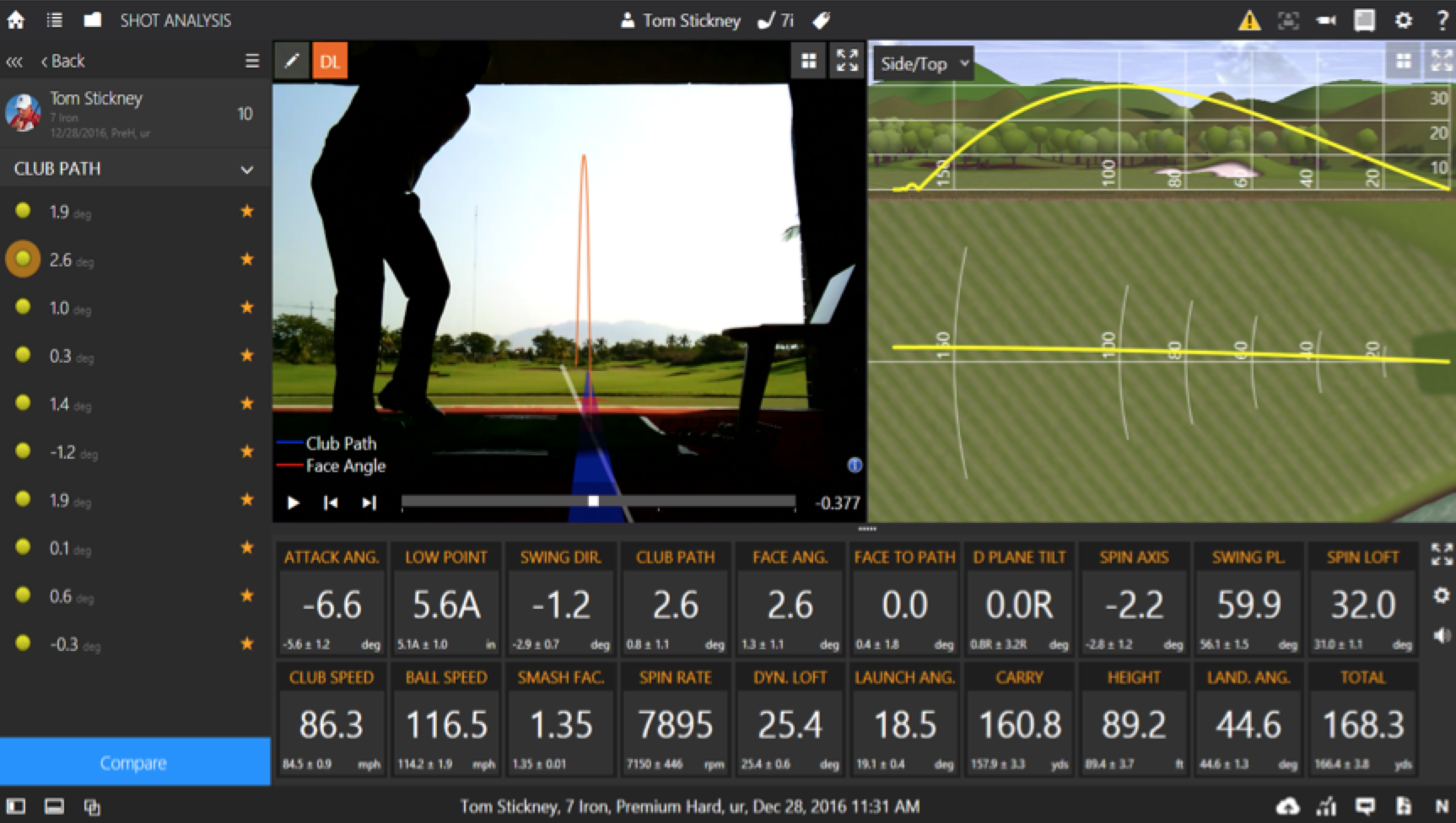Image resolution: width=1456 pixels, height=823 pixels.
Task: Step video back one frame
Action: click(331, 503)
